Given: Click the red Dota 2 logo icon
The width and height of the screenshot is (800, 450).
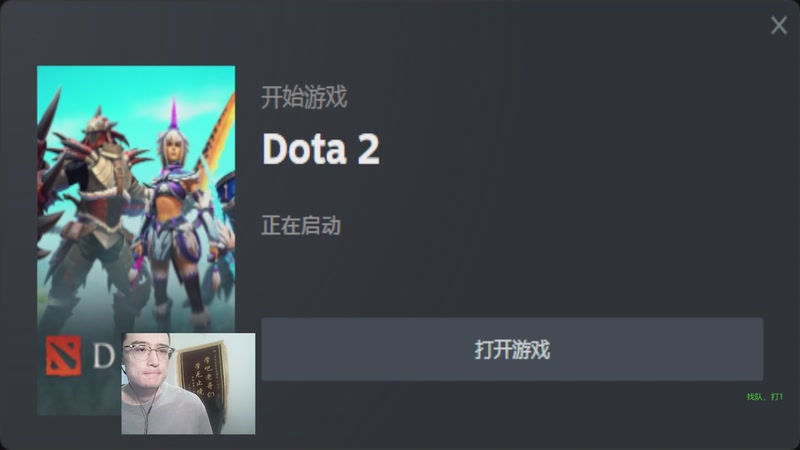Looking at the screenshot, I should 63,356.
